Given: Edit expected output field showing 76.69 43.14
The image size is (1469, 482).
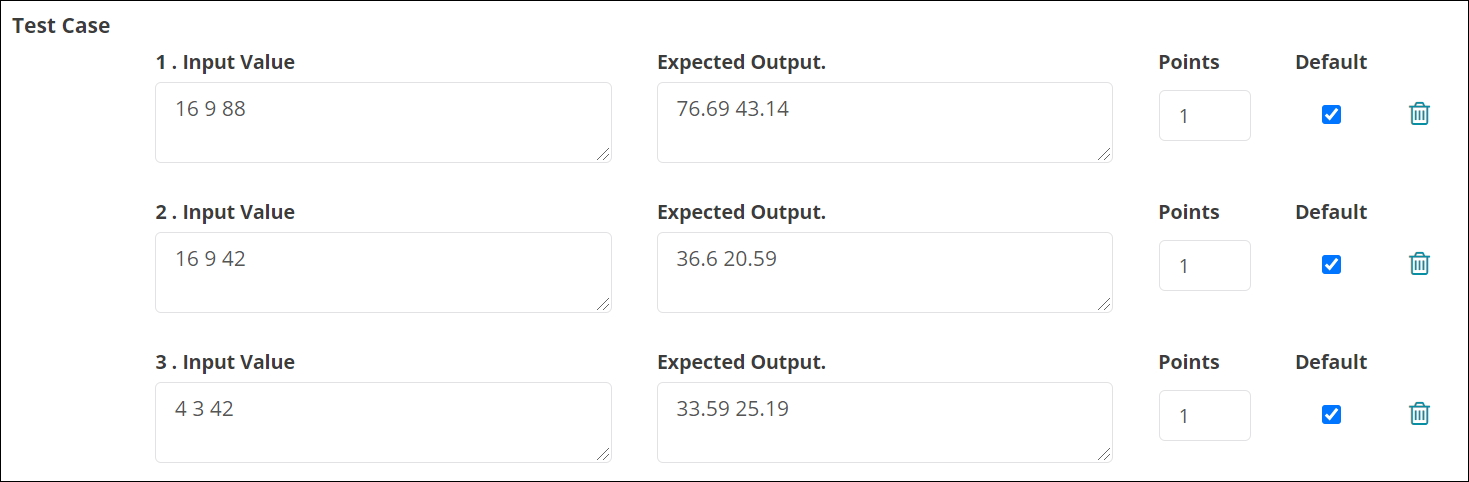Looking at the screenshot, I should (x=885, y=122).
